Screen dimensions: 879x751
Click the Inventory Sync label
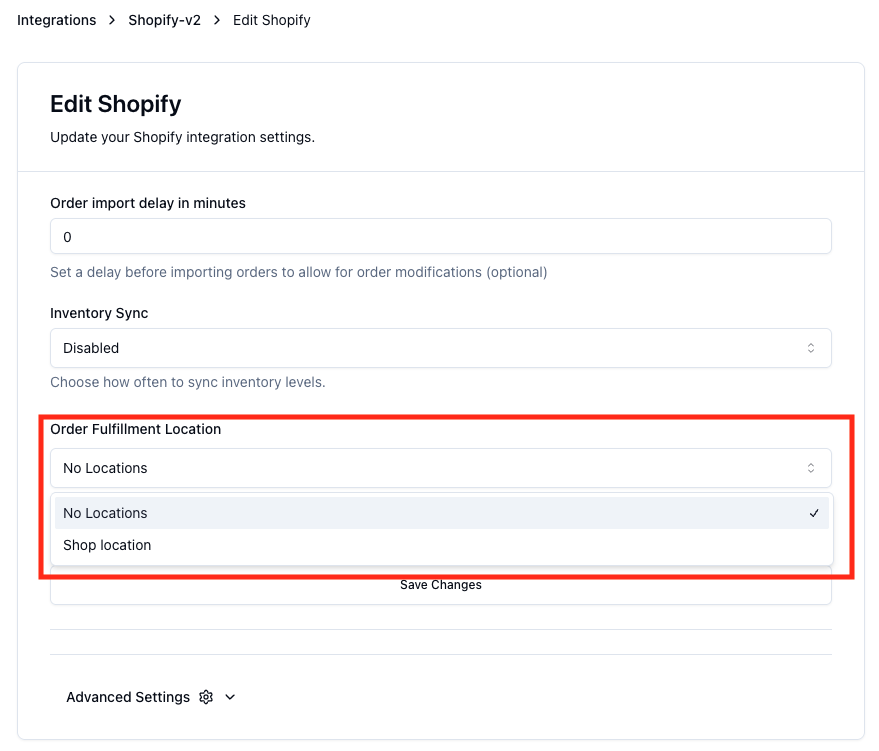pos(99,313)
